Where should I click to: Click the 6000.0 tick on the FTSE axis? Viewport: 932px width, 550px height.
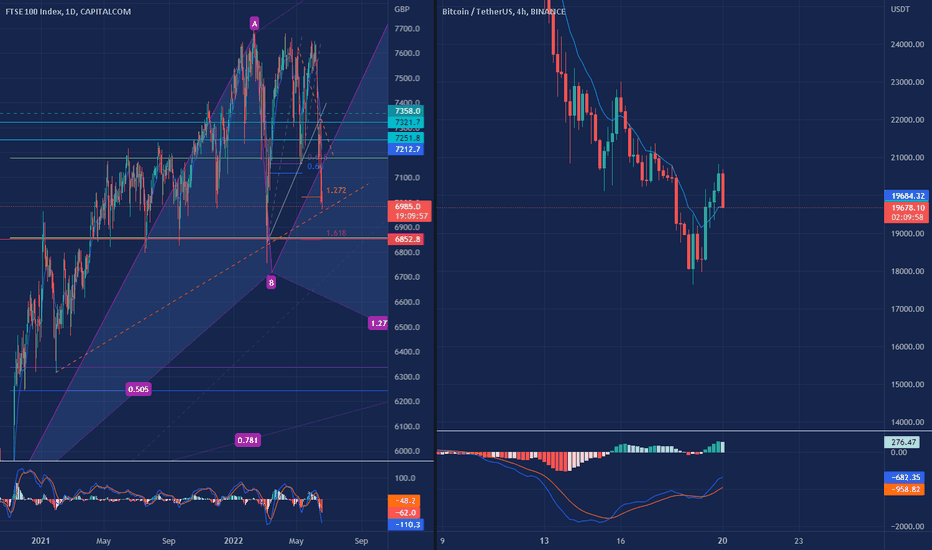tap(407, 451)
